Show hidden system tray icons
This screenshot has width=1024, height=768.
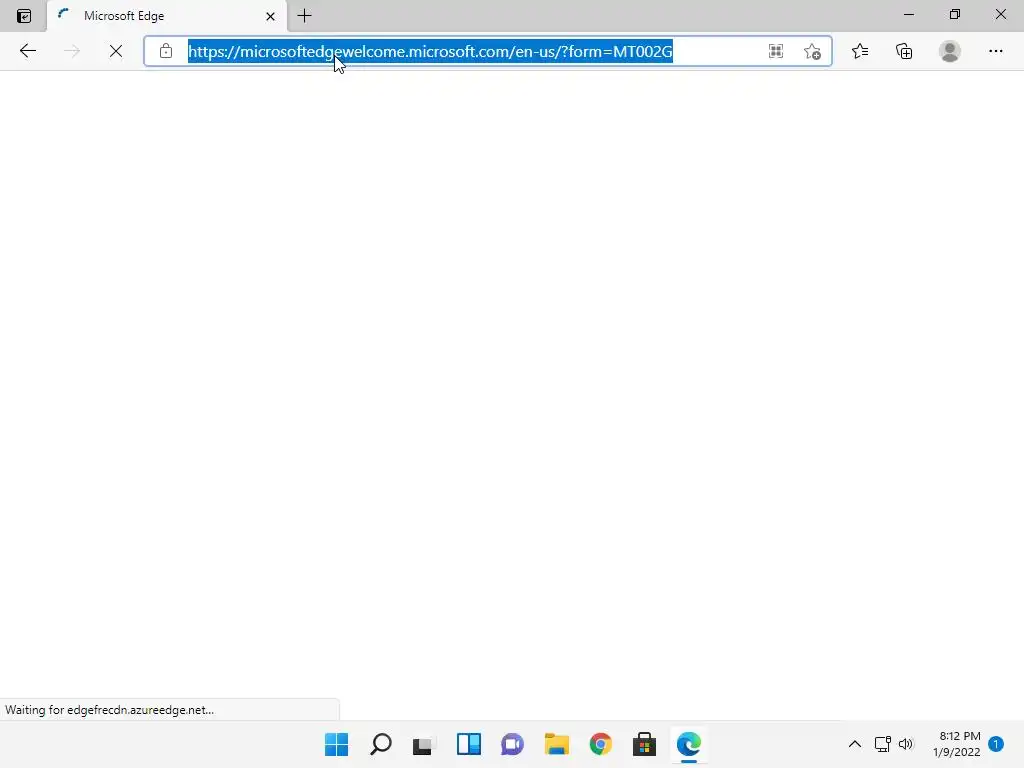(x=854, y=744)
